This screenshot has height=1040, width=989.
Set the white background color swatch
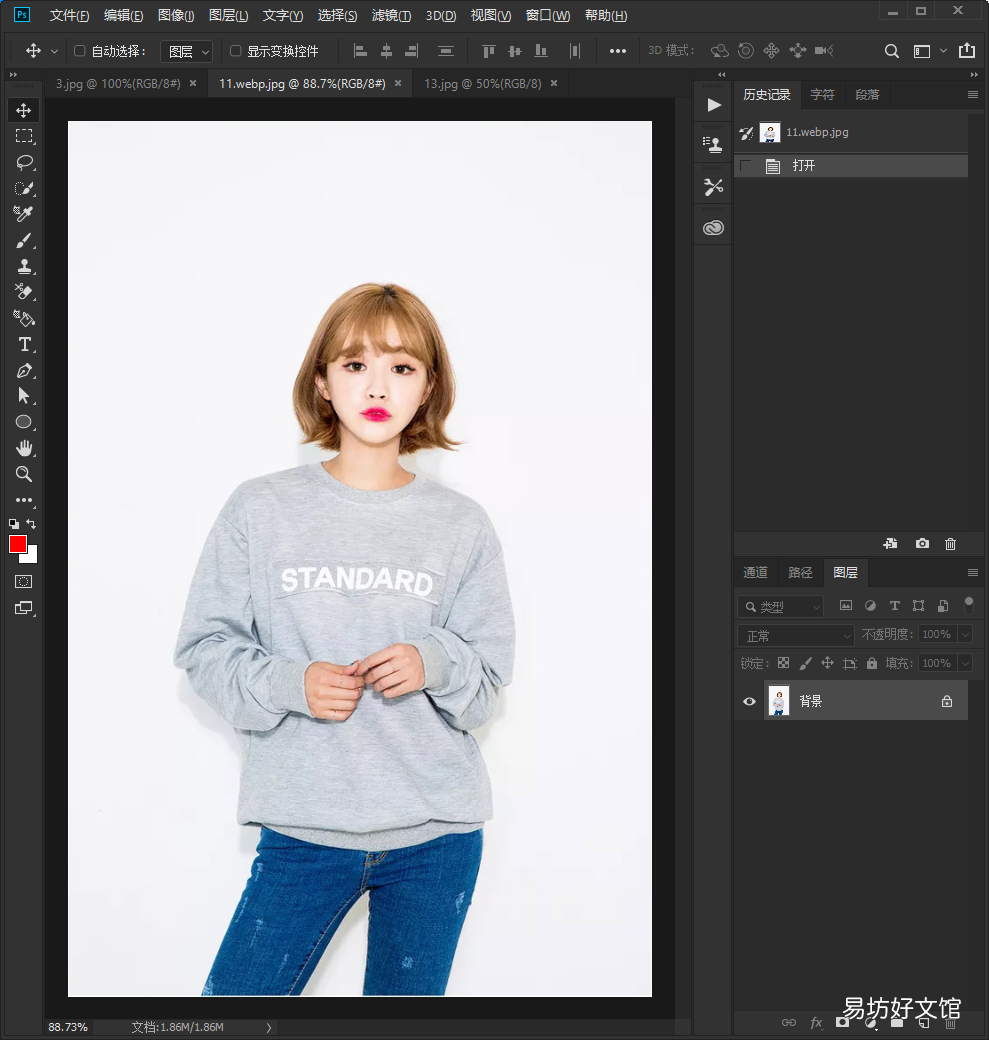tap(32, 556)
